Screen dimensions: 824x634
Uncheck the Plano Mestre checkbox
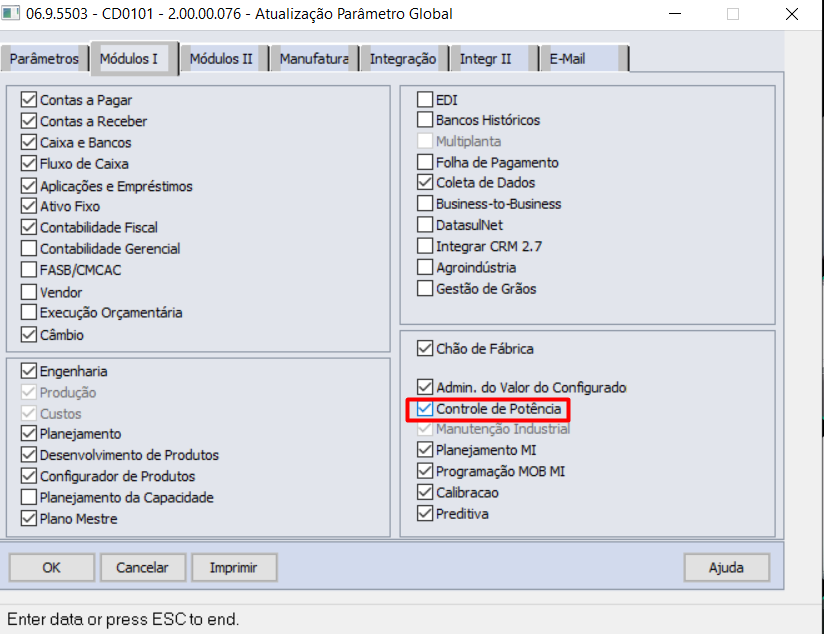(29, 518)
